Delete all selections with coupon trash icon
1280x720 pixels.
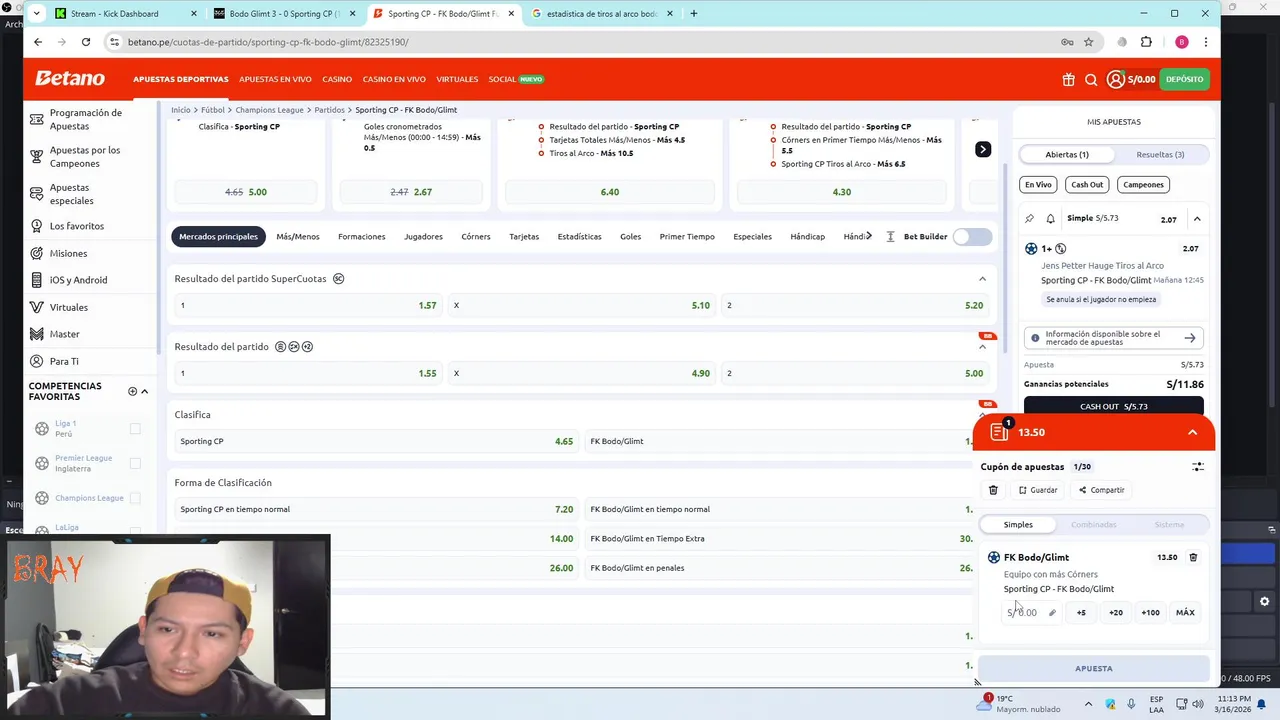(x=993, y=490)
